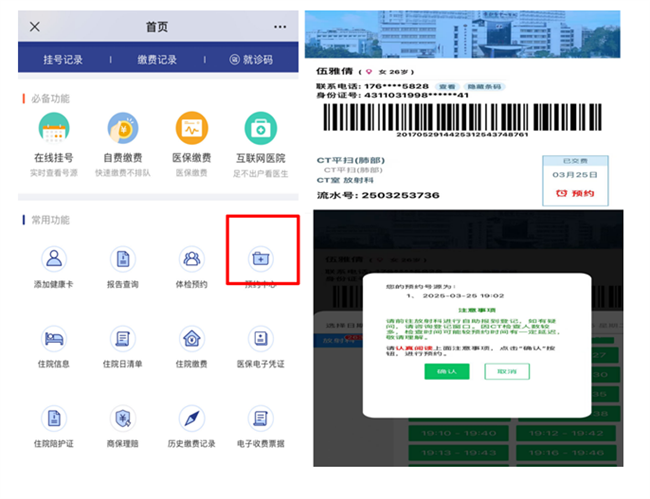This screenshot has width=650, height=499.
Task: Open 住院日清单 daily list icon
Action: (122, 339)
